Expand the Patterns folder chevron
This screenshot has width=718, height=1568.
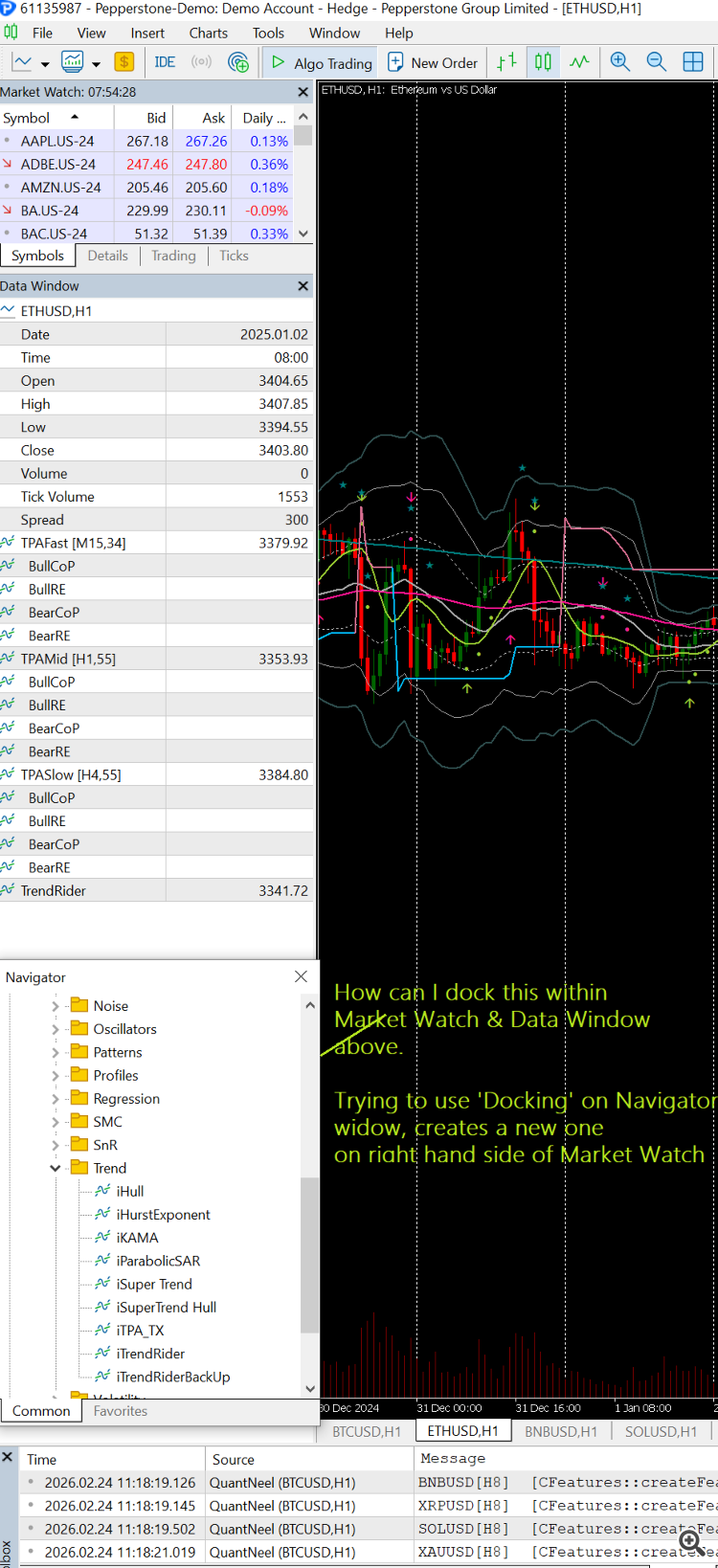(x=55, y=1052)
